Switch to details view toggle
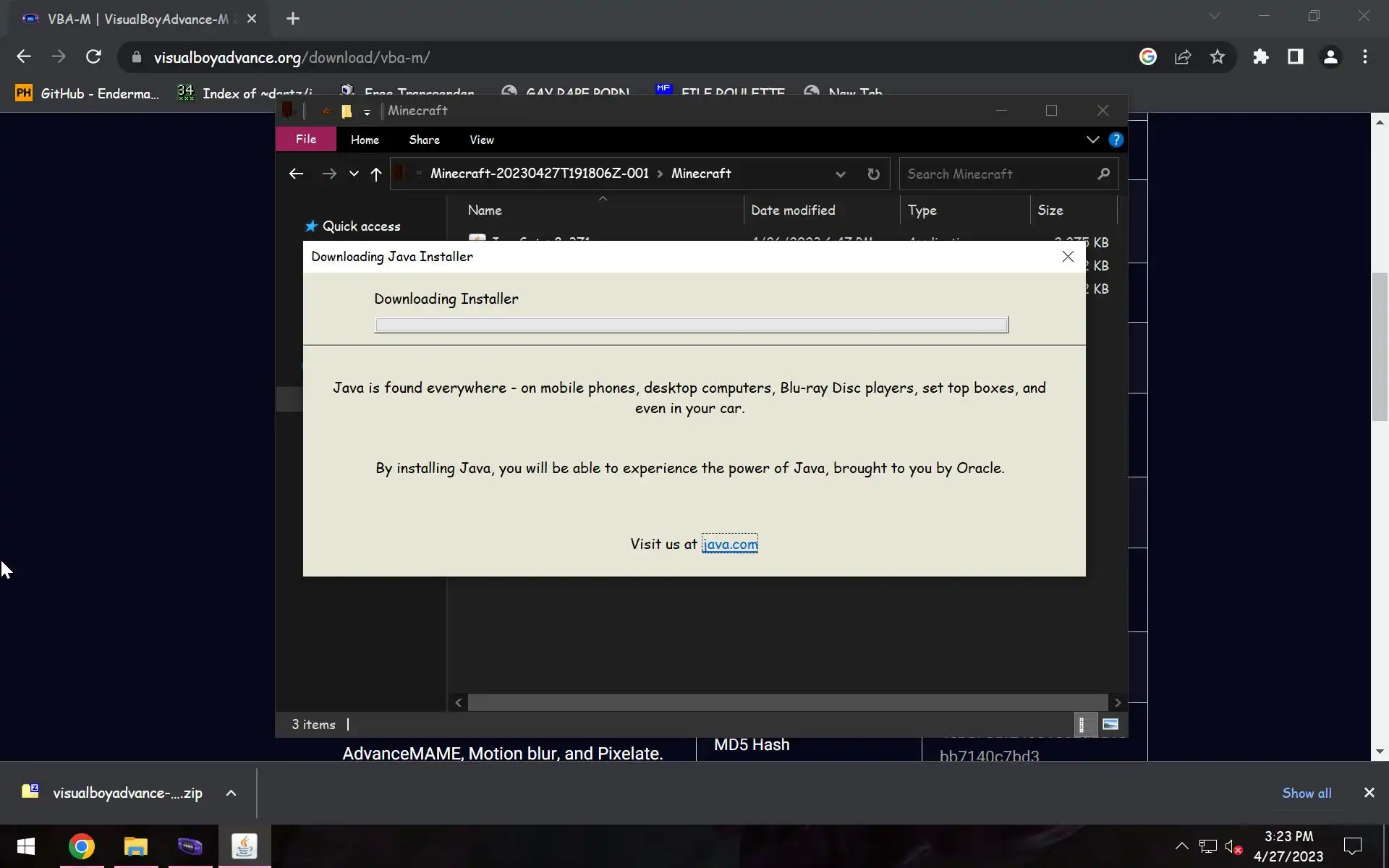 pos(1082,724)
